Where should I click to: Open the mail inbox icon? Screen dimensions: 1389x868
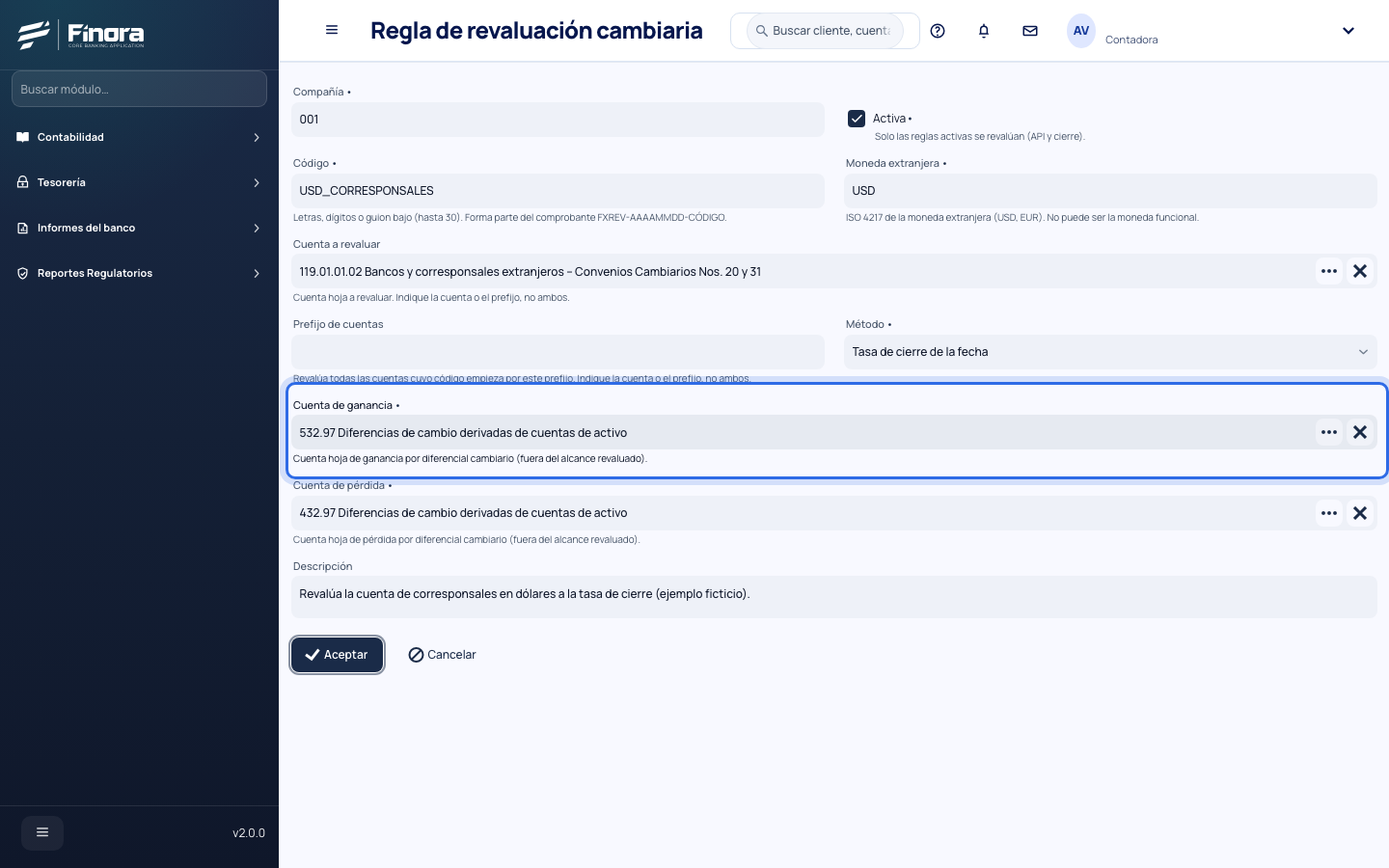tap(1030, 31)
